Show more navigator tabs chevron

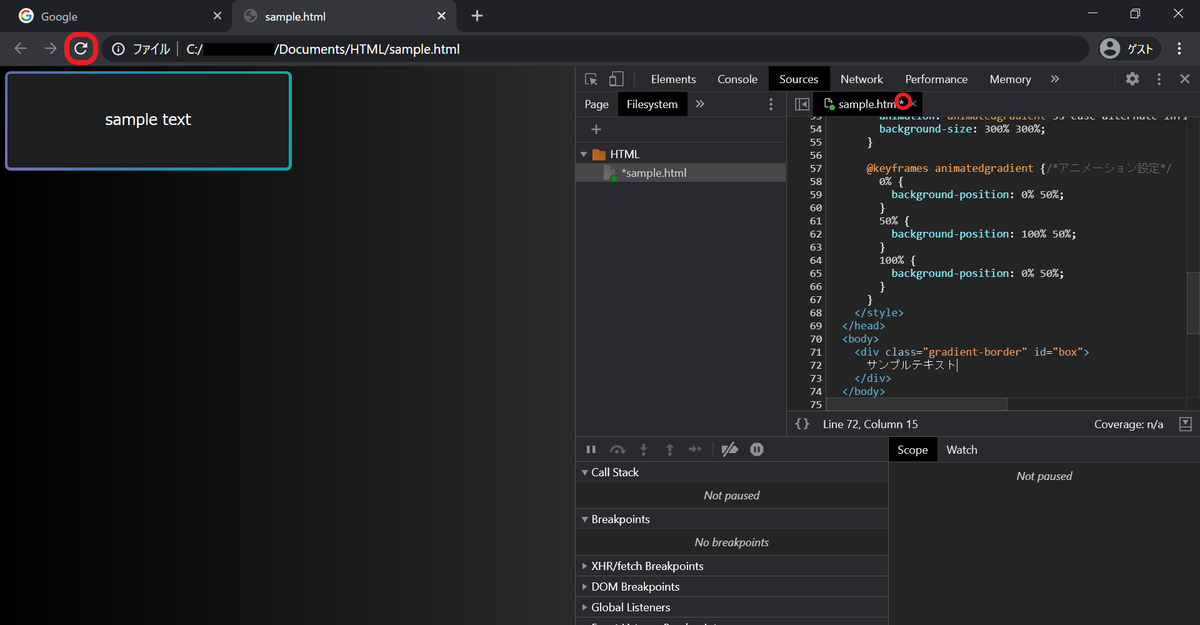(x=699, y=104)
